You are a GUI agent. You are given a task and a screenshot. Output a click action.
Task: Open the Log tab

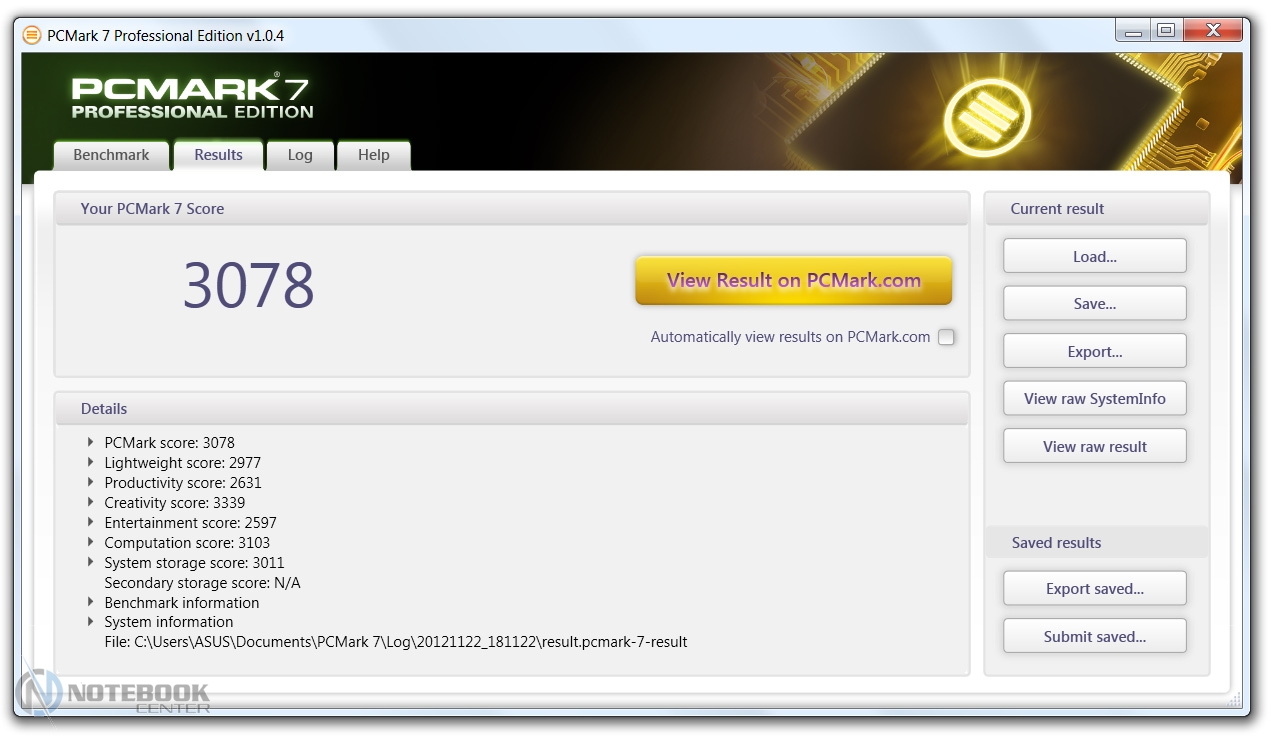pos(300,155)
